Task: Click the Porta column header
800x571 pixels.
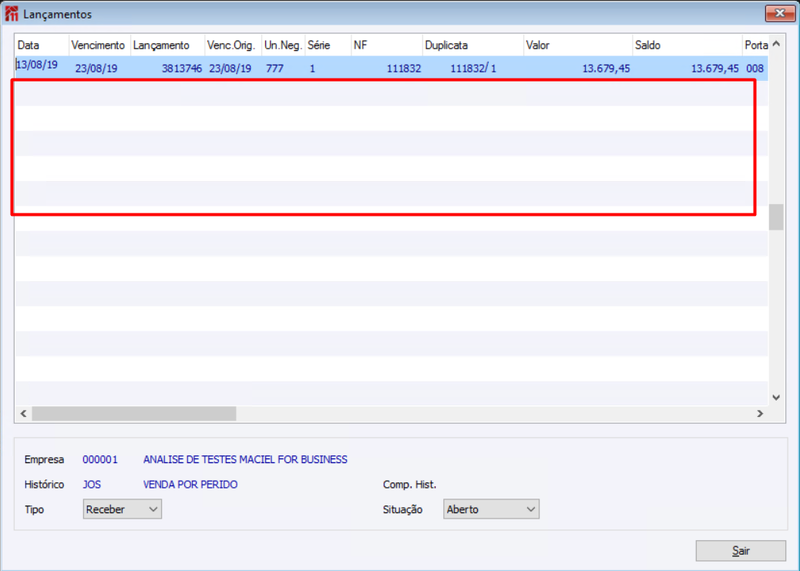Action: pos(756,45)
